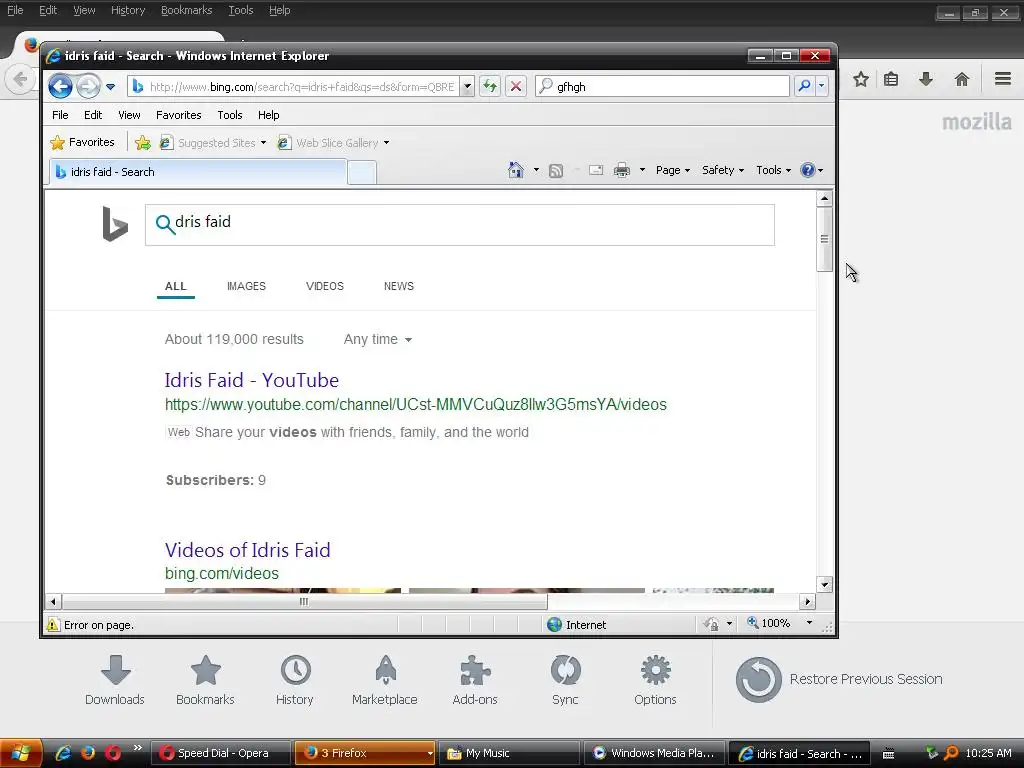Select the idris faid - Search tab
The image size is (1024, 768).
[198, 172]
